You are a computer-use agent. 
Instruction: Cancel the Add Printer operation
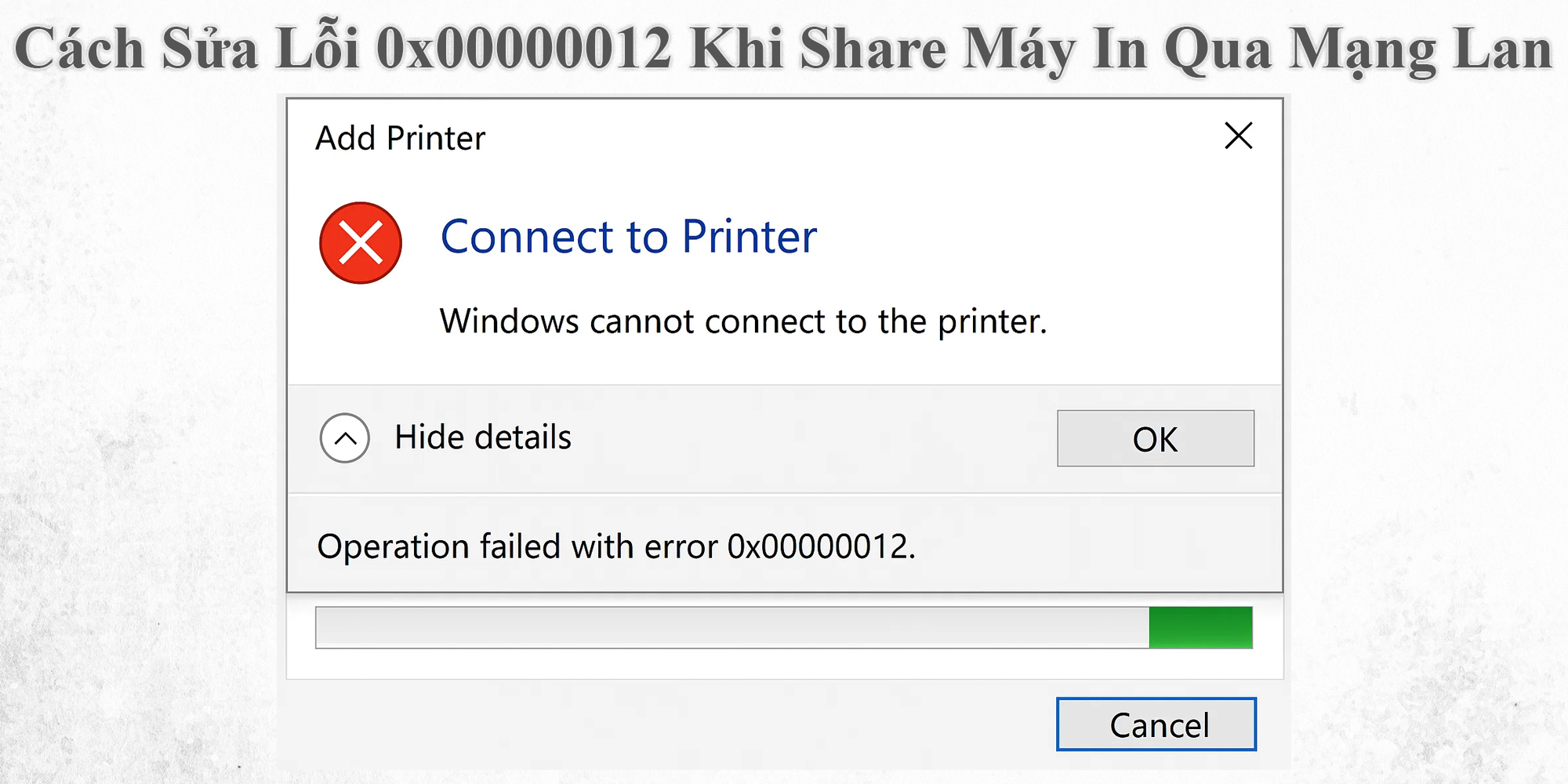click(x=1156, y=725)
